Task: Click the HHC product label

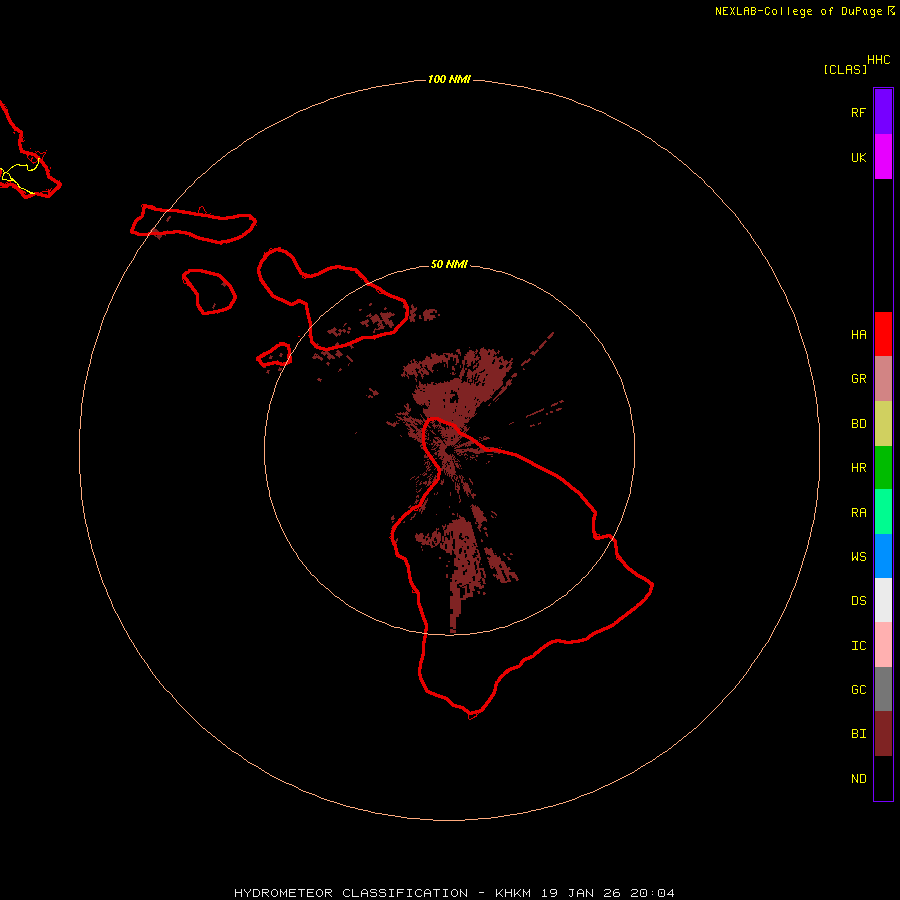Action: coord(878,60)
